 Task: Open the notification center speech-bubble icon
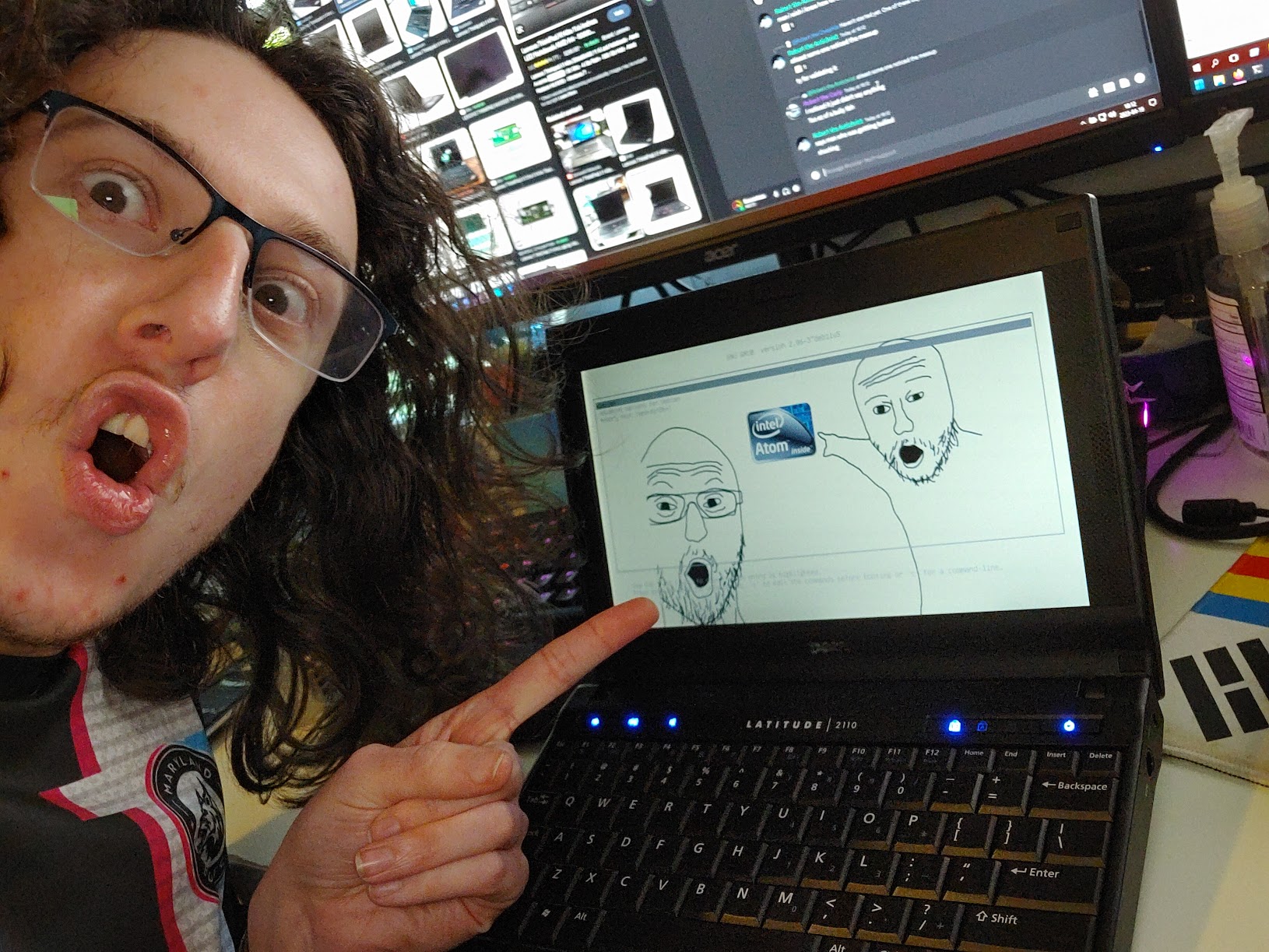coord(1151,103)
